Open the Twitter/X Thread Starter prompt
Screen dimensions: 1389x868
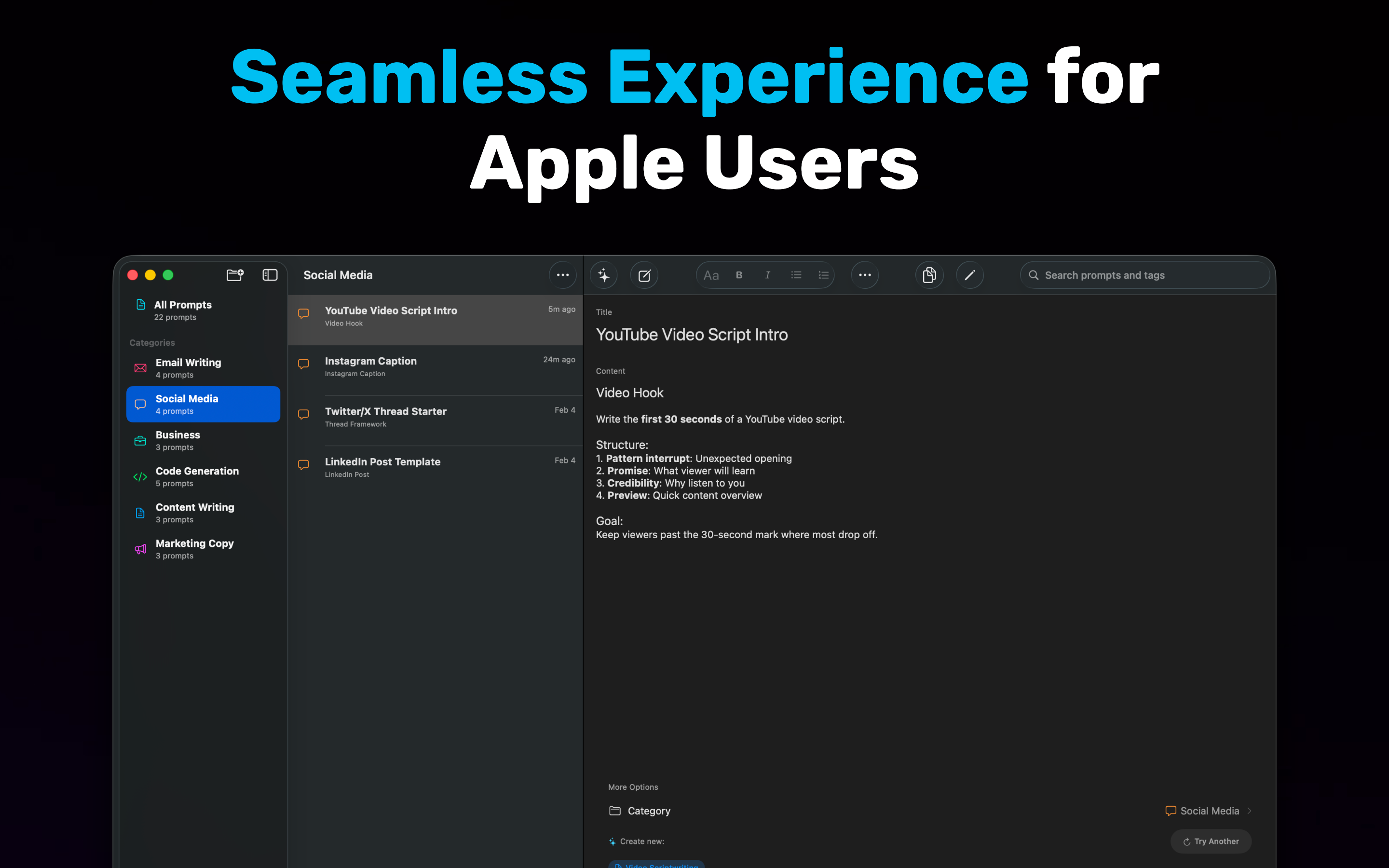click(435, 421)
